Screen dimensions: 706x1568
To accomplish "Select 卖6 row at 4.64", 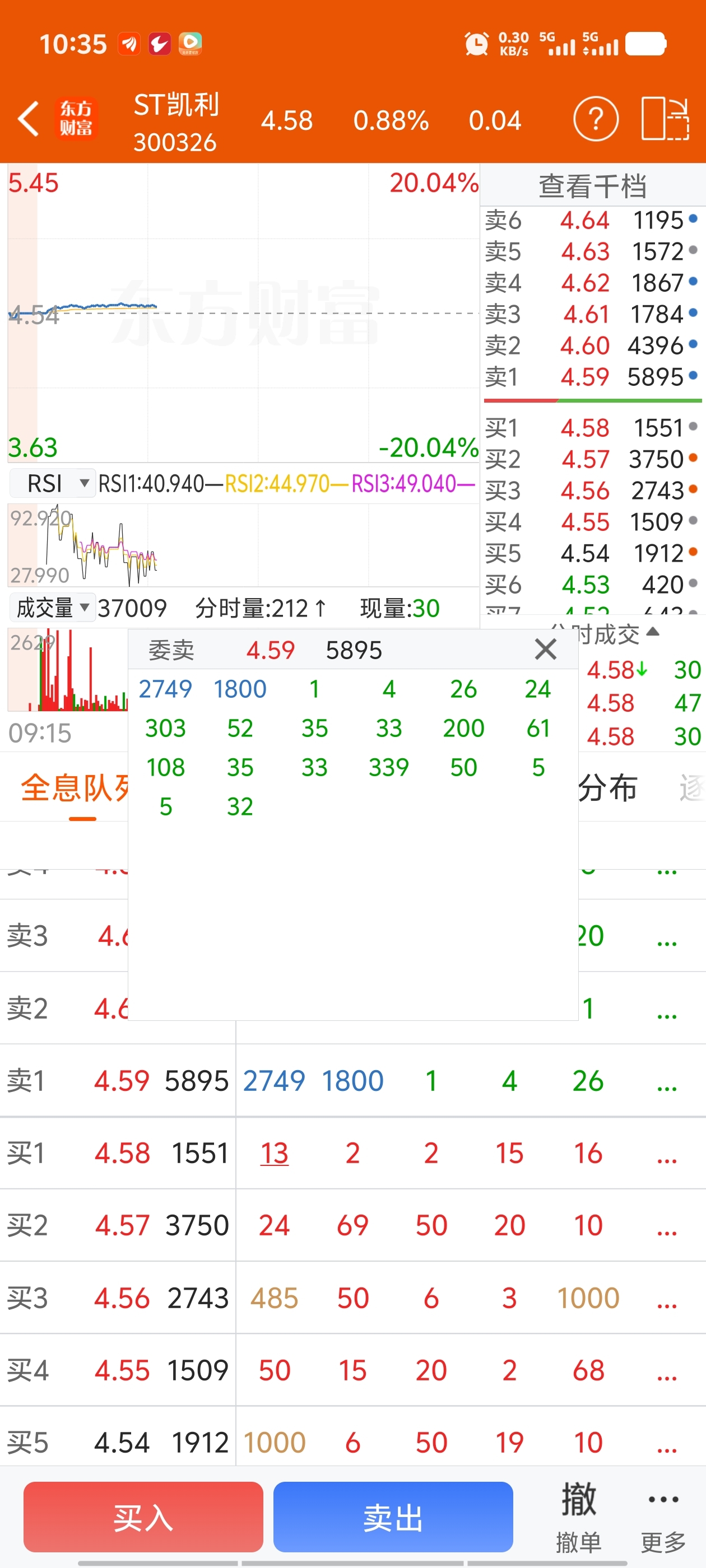I will pos(592,220).
